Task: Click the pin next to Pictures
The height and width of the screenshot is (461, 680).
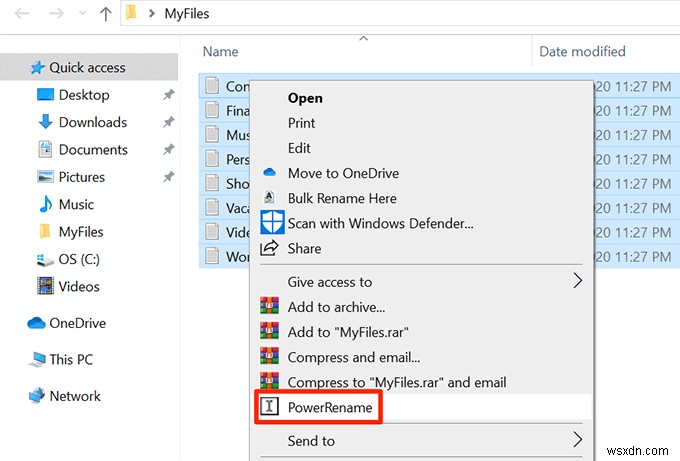Action: click(x=168, y=177)
